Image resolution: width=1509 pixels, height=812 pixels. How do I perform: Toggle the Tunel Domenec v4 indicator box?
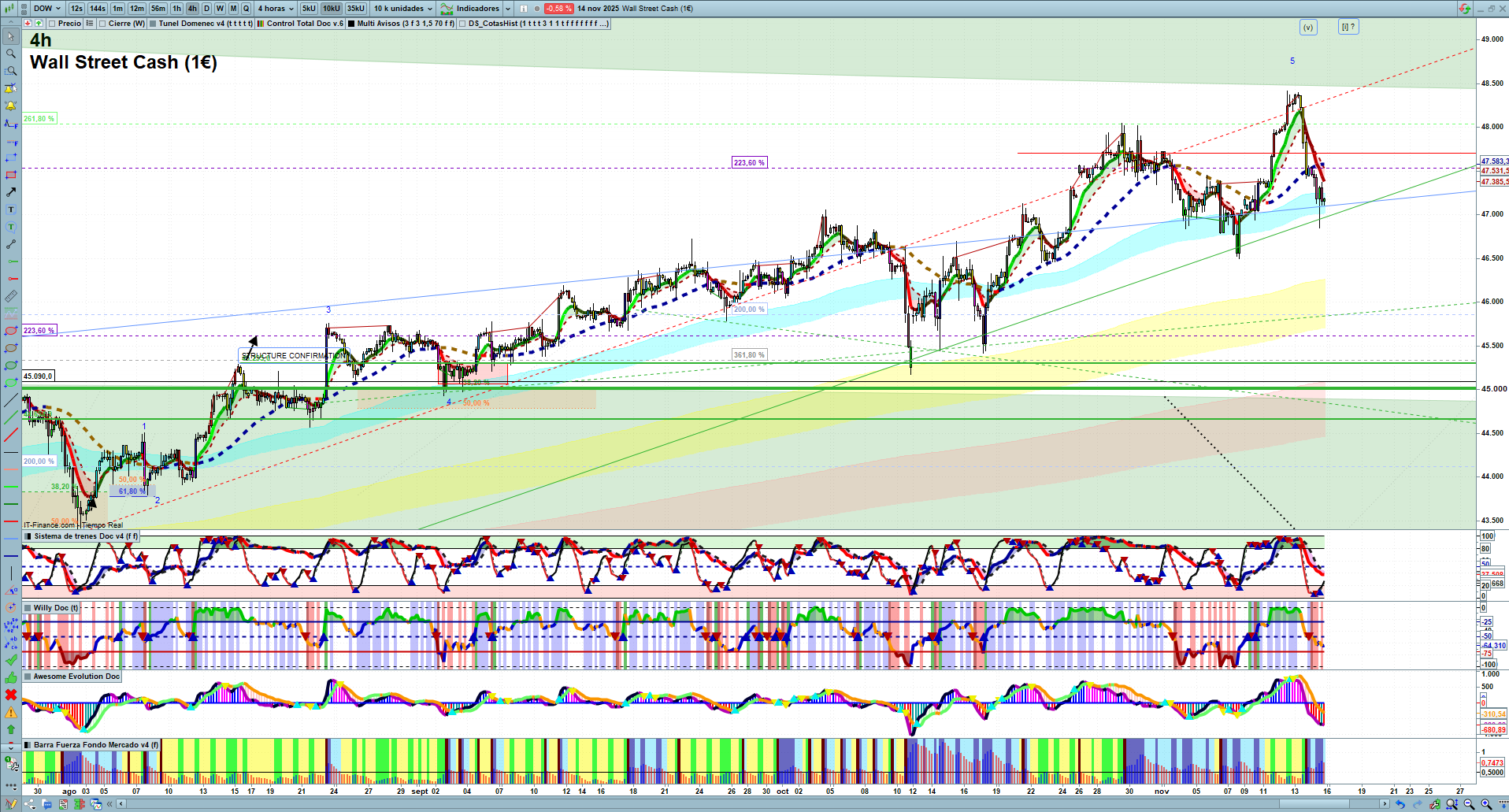[153, 24]
